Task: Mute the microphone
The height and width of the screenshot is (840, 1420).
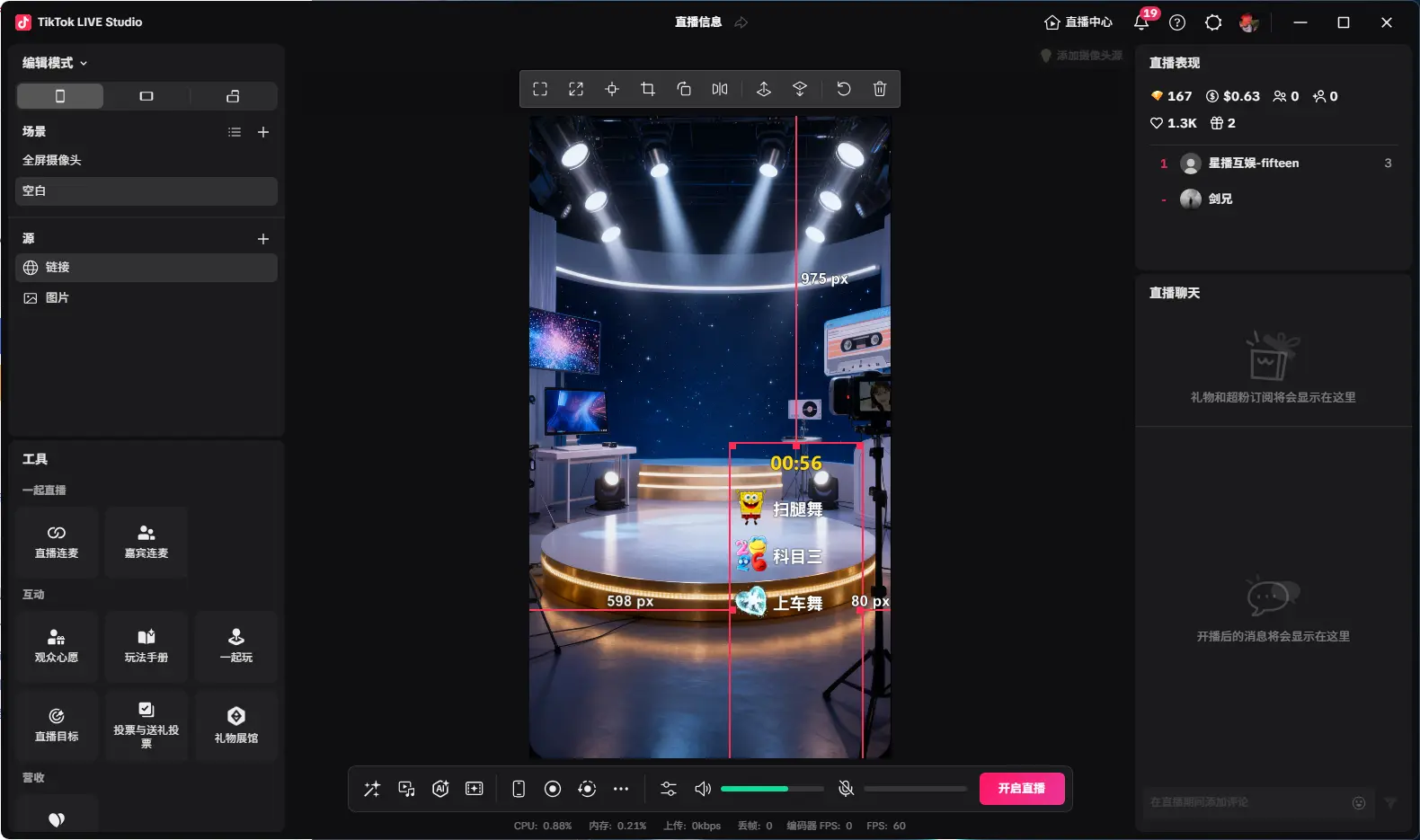Action: click(846, 789)
